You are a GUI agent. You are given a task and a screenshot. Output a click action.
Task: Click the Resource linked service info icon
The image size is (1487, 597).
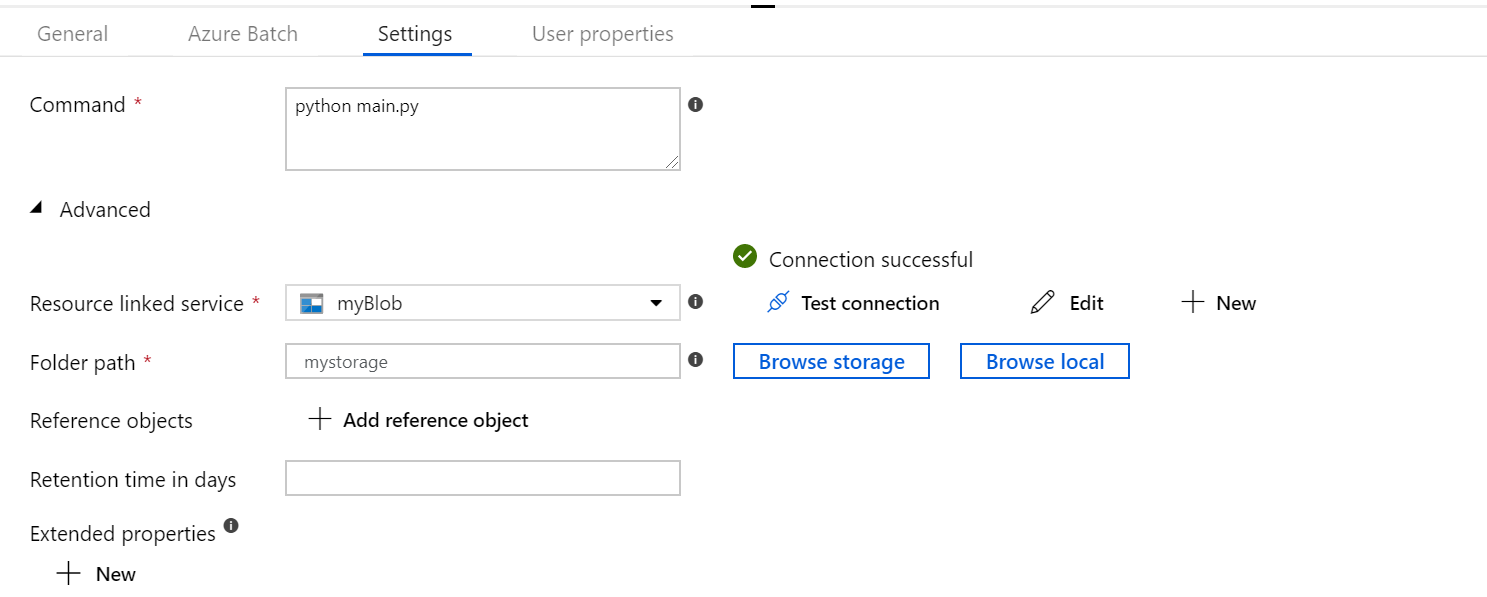[696, 301]
